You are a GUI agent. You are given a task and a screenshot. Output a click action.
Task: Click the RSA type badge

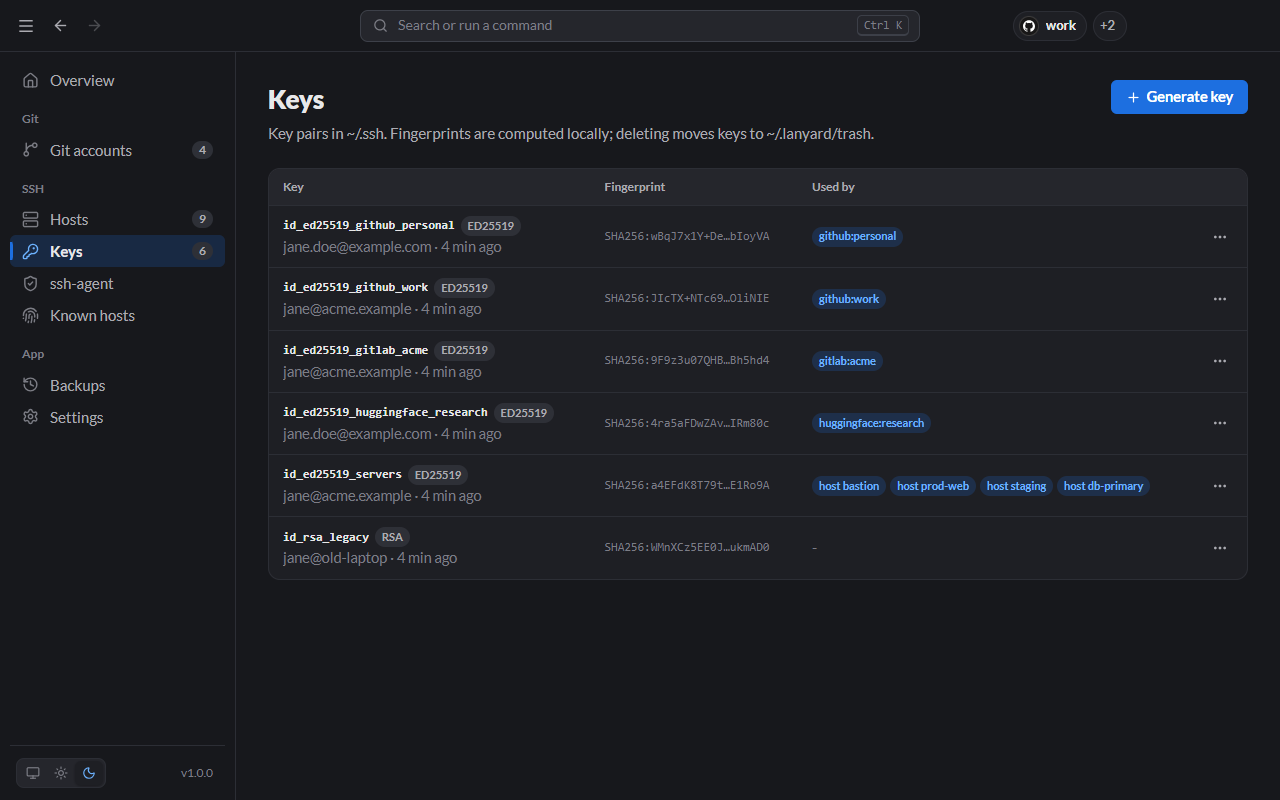(x=393, y=537)
